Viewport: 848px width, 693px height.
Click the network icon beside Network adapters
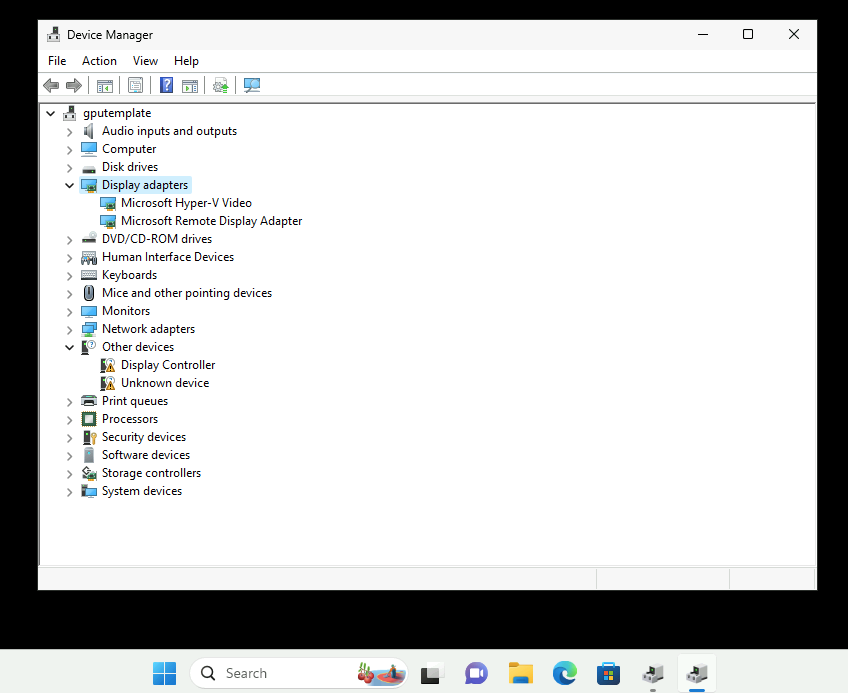point(89,329)
